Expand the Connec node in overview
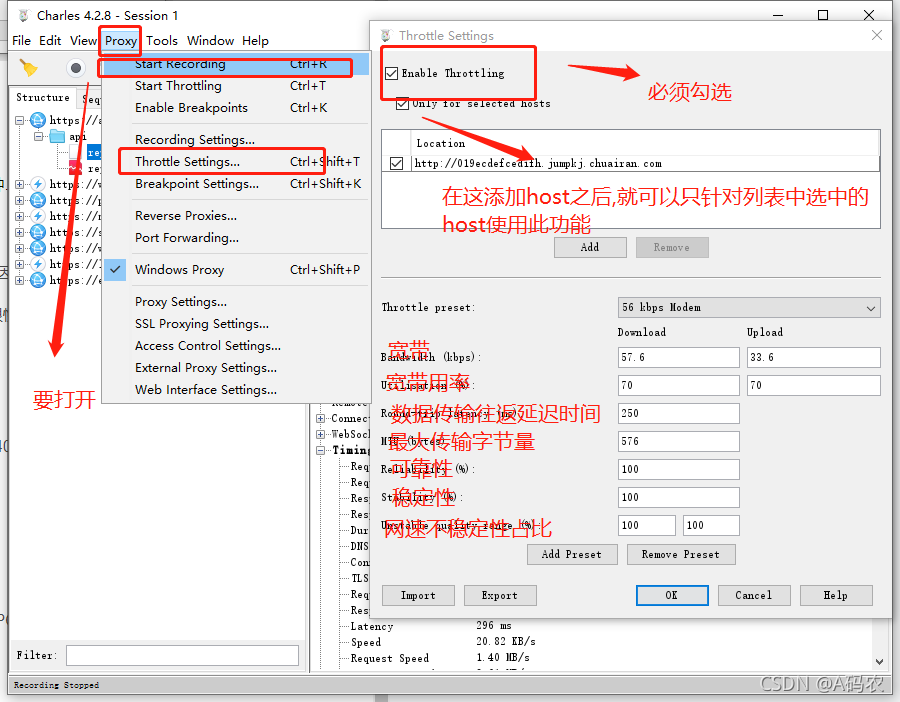900x702 pixels. tap(321, 418)
